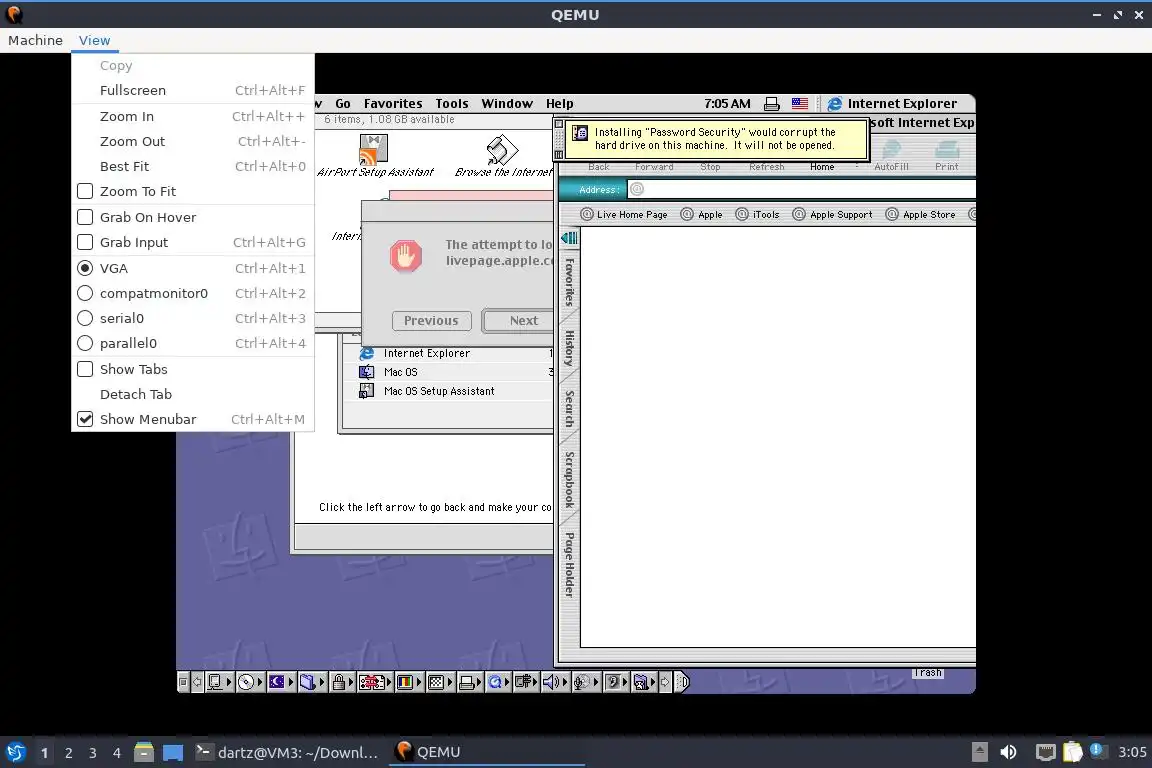The height and width of the screenshot is (768, 1152).
Task: Click the printer icon in Mac menu bar
Action: (771, 104)
